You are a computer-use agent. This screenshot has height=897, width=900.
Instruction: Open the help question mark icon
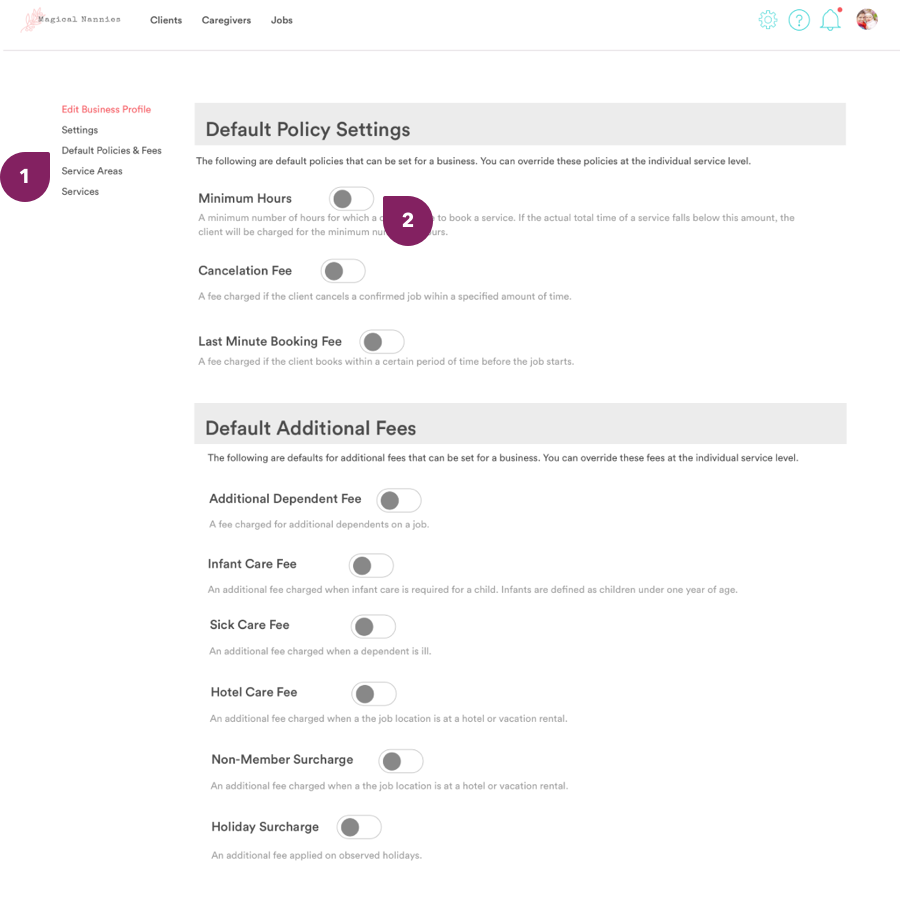pyautogui.click(x=798, y=20)
